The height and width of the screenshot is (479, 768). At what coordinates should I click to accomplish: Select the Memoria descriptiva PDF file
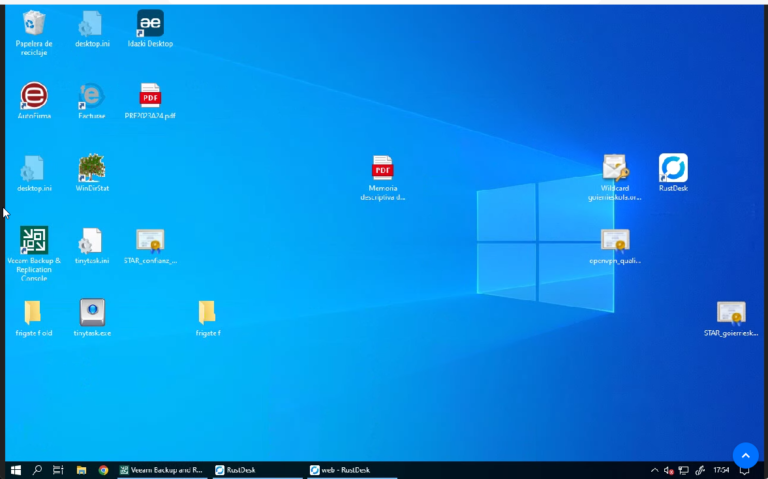(x=382, y=168)
